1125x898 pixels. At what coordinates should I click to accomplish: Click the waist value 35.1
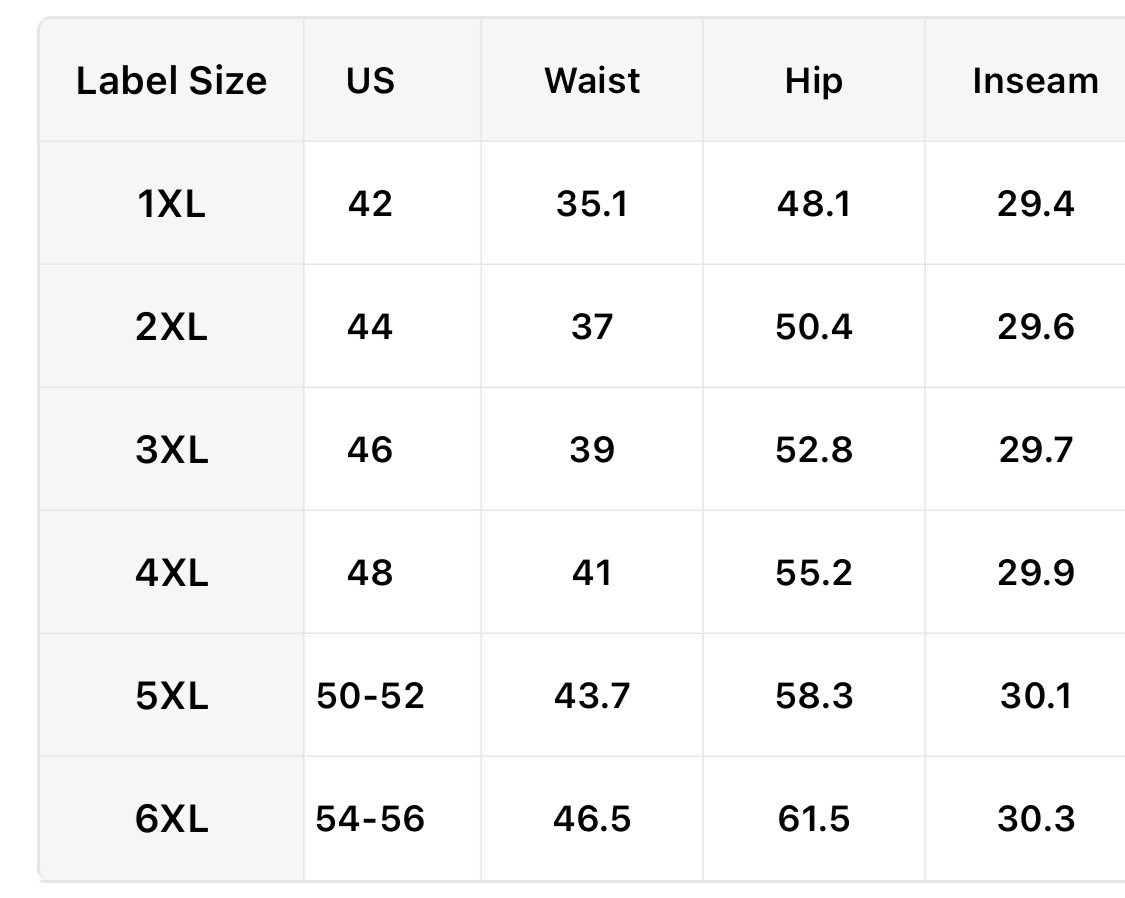(592, 204)
